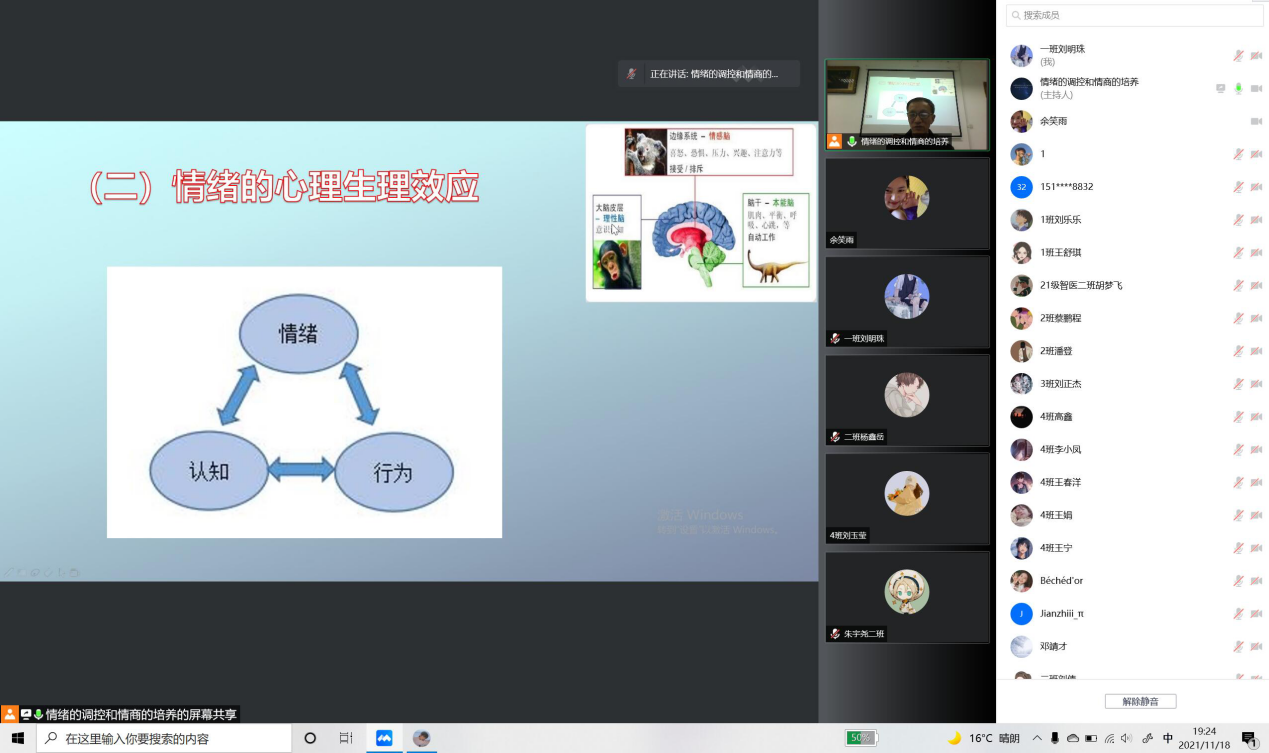Click the Windows Start button
Screen dimensions: 1269x753
[17, 738]
